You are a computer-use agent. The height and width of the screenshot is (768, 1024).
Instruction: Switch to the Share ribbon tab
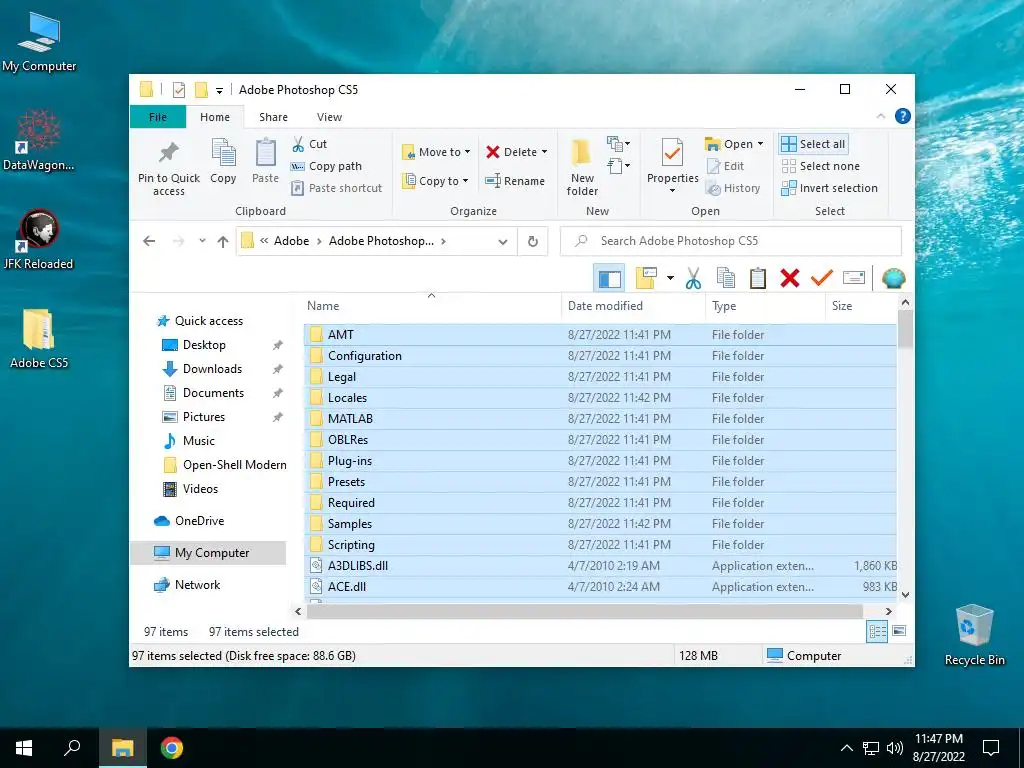pyautogui.click(x=273, y=117)
